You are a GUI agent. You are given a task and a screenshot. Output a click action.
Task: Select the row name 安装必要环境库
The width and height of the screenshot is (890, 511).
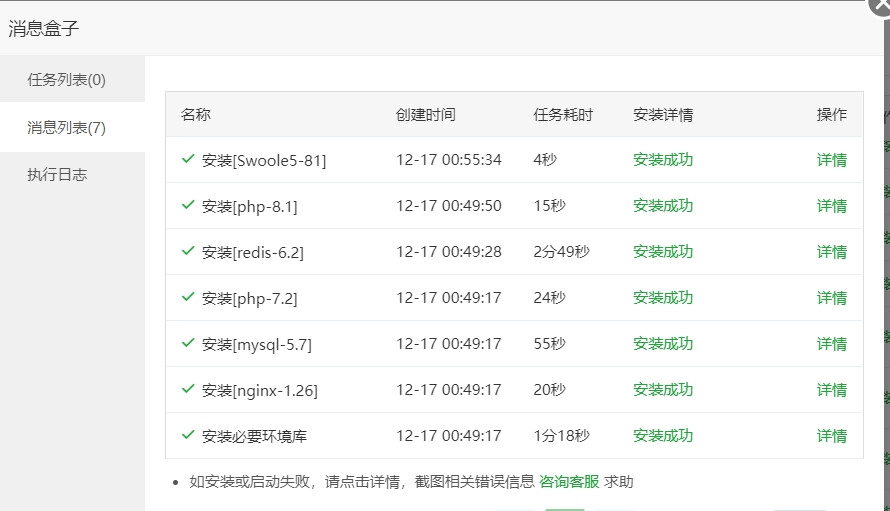(254, 437)
